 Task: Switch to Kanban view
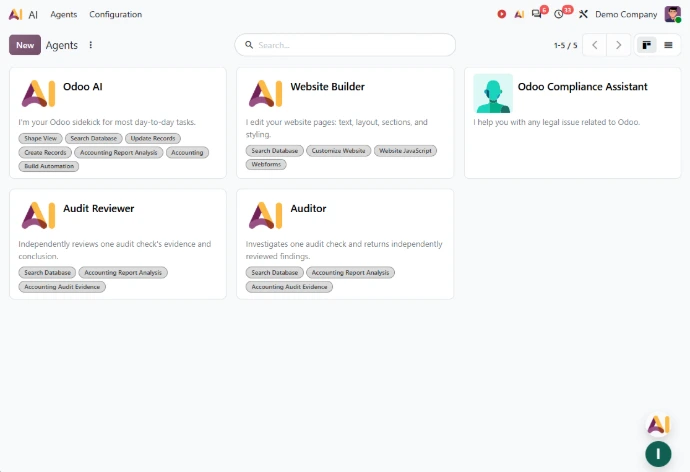[x=646, y=45]
